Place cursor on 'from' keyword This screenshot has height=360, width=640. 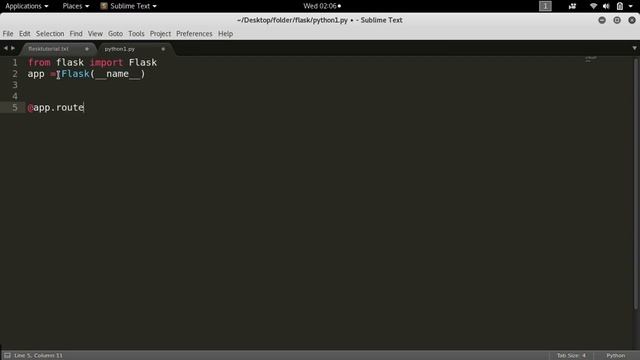pos(39,62)
